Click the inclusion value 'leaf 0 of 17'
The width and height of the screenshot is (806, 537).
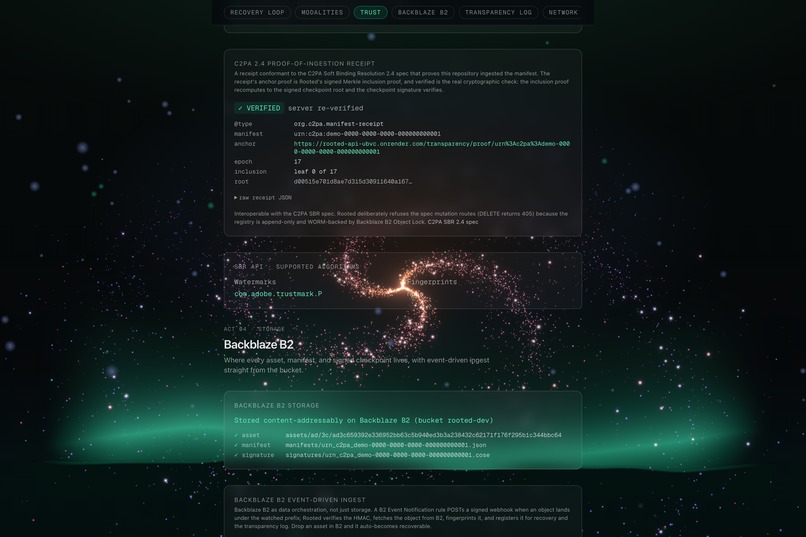tap(315, 172)
